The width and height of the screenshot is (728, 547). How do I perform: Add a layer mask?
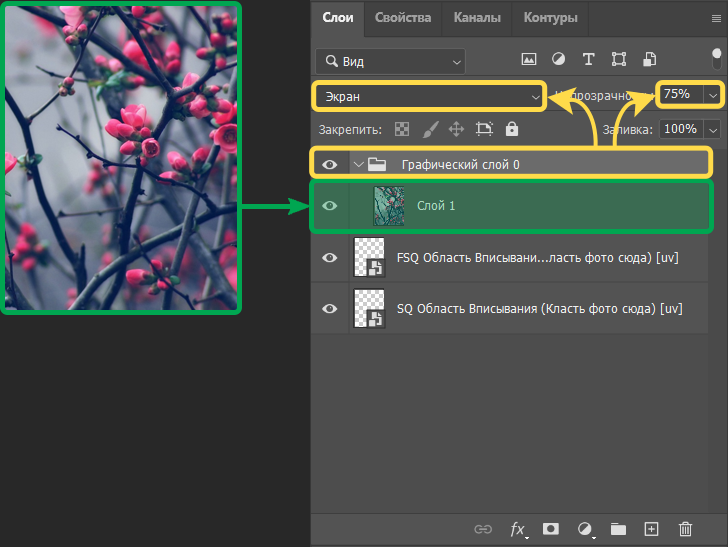pyautogui.click(x=551, y=529)
